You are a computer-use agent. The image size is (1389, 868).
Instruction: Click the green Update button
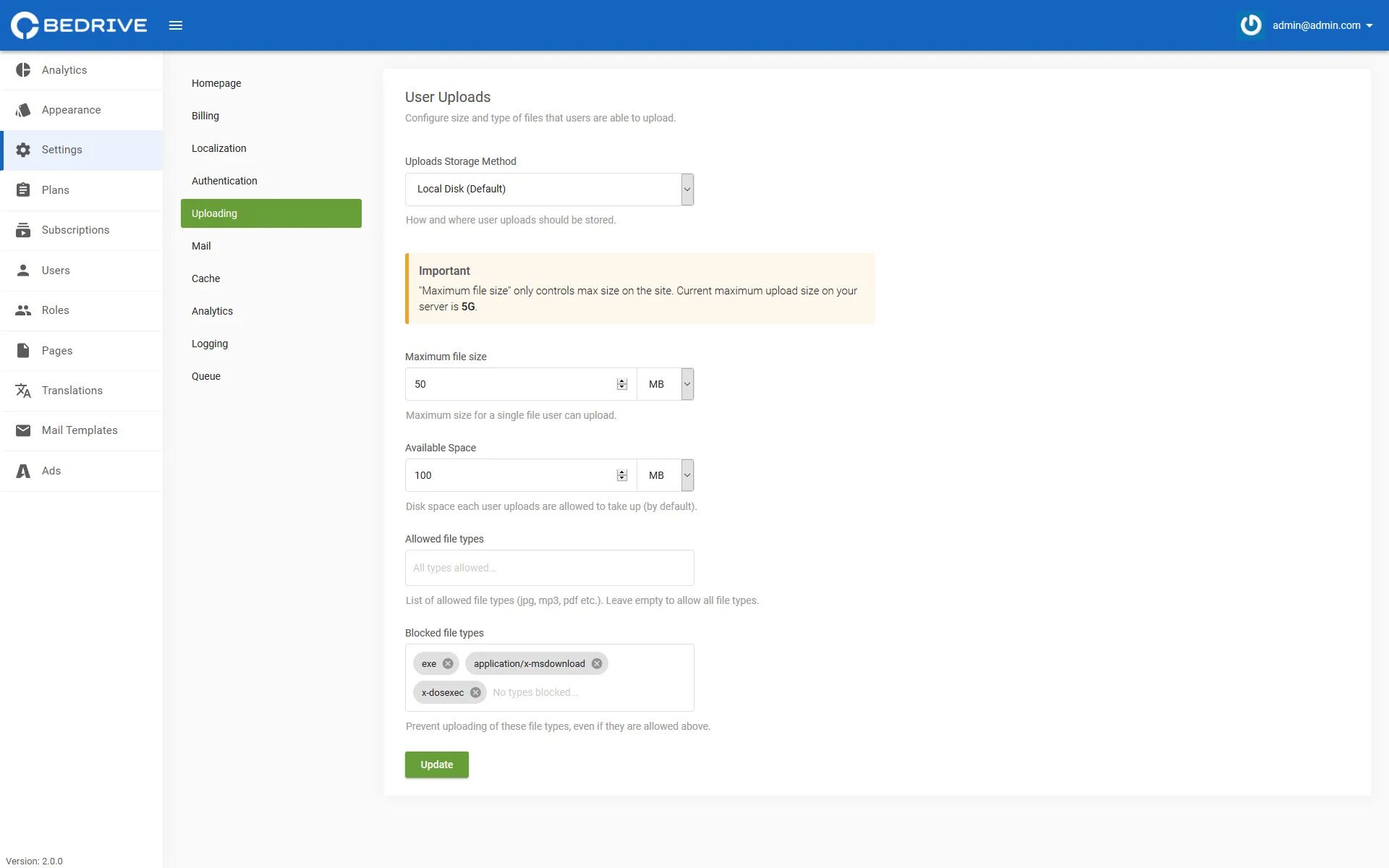[x=436, y=765]
